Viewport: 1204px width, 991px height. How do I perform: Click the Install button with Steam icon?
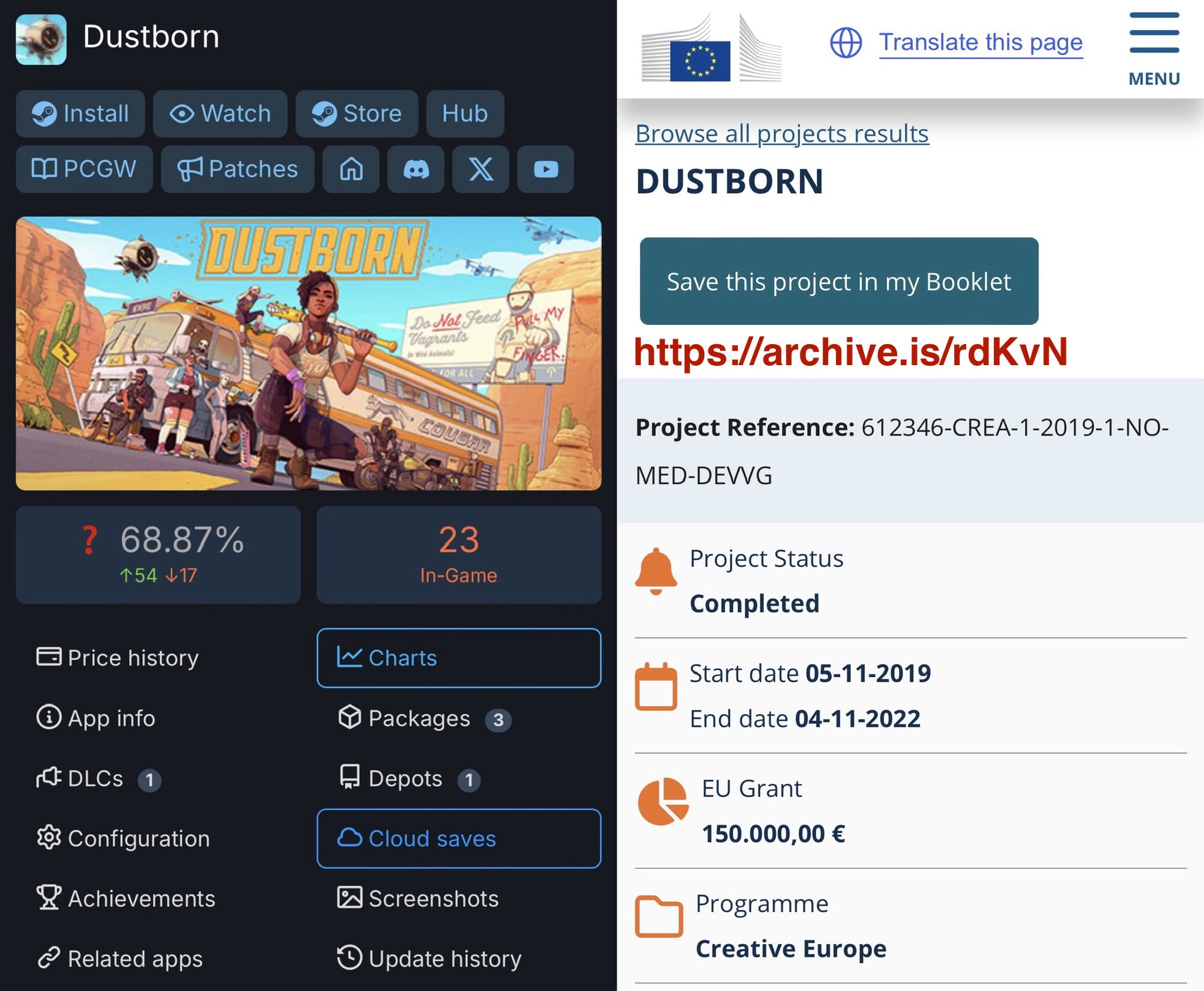tap(80, 114)
